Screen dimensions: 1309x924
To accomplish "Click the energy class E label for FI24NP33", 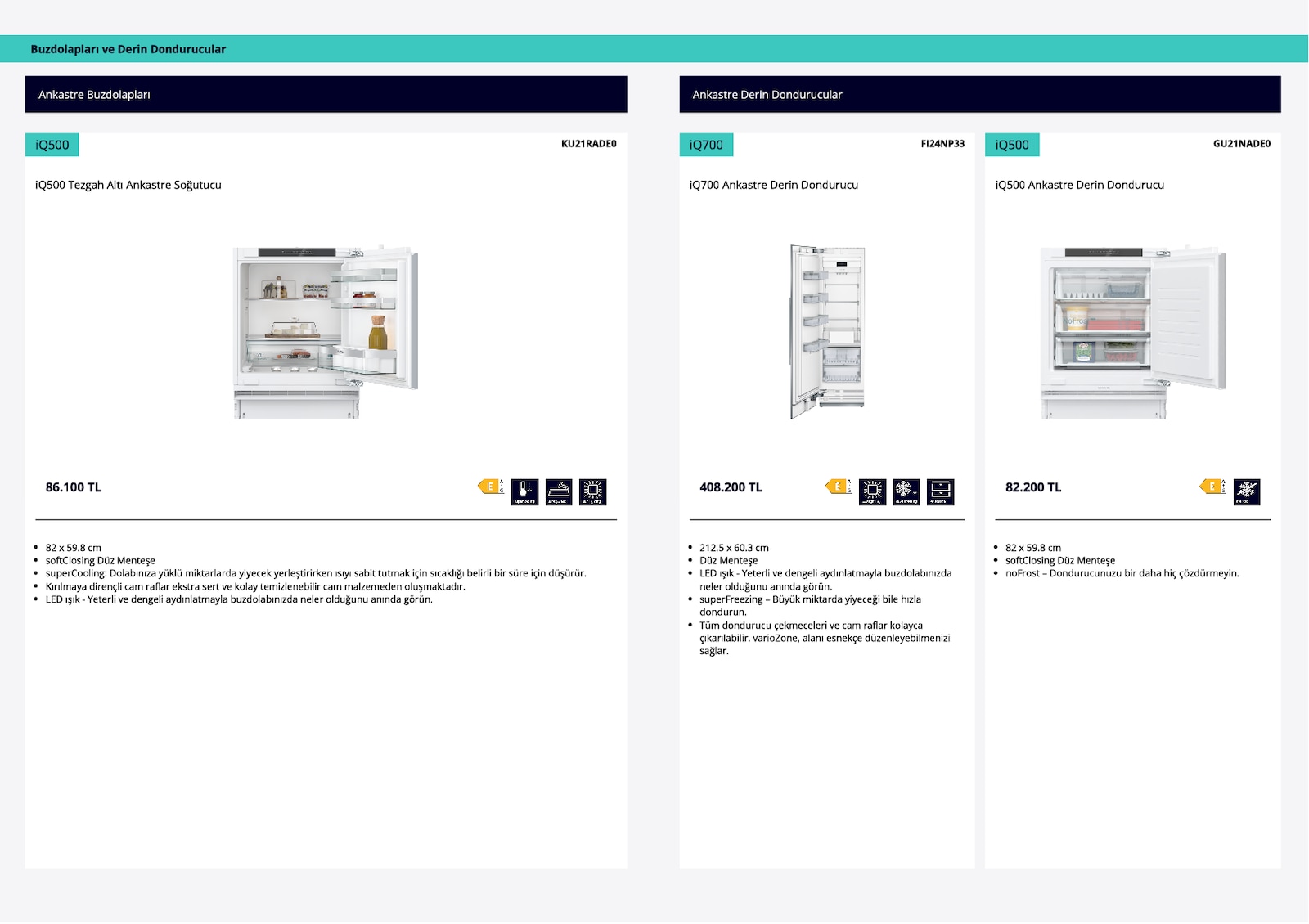I will click(x=838, y=487).
